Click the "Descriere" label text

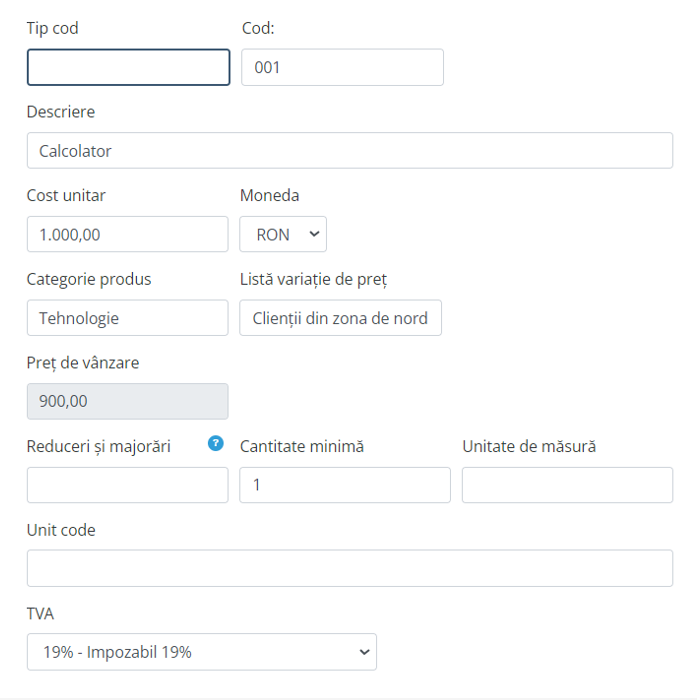point(61,112)
